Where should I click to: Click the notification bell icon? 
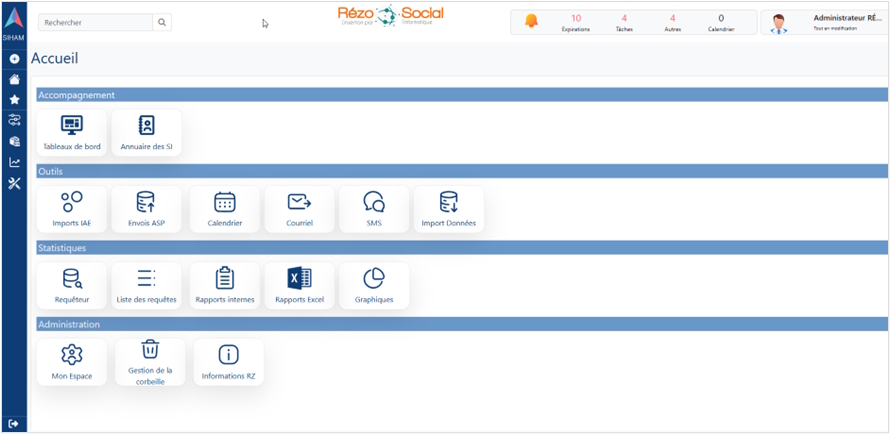[531, 22]
